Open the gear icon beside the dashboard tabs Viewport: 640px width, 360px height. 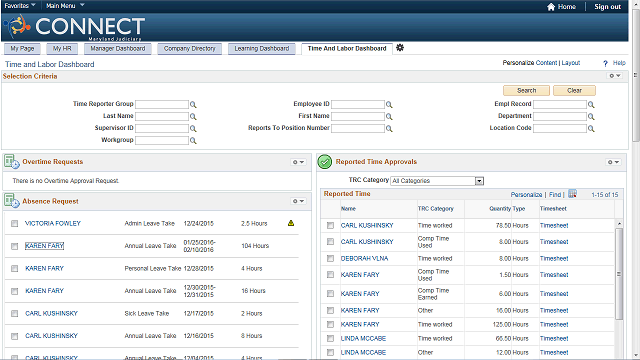(x=400, y=48)
